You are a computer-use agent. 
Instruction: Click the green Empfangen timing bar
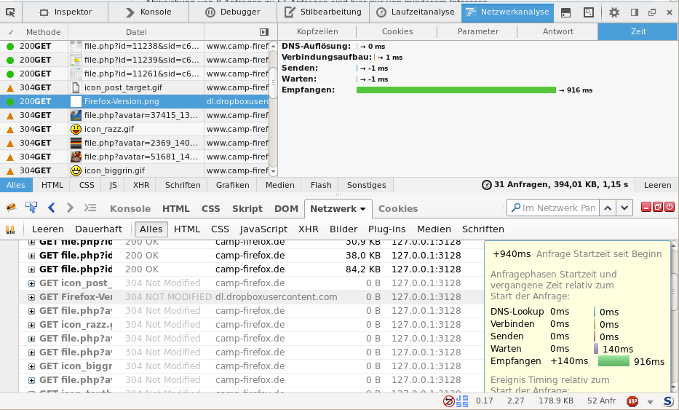pyautogui.click(x=456, y=90)
